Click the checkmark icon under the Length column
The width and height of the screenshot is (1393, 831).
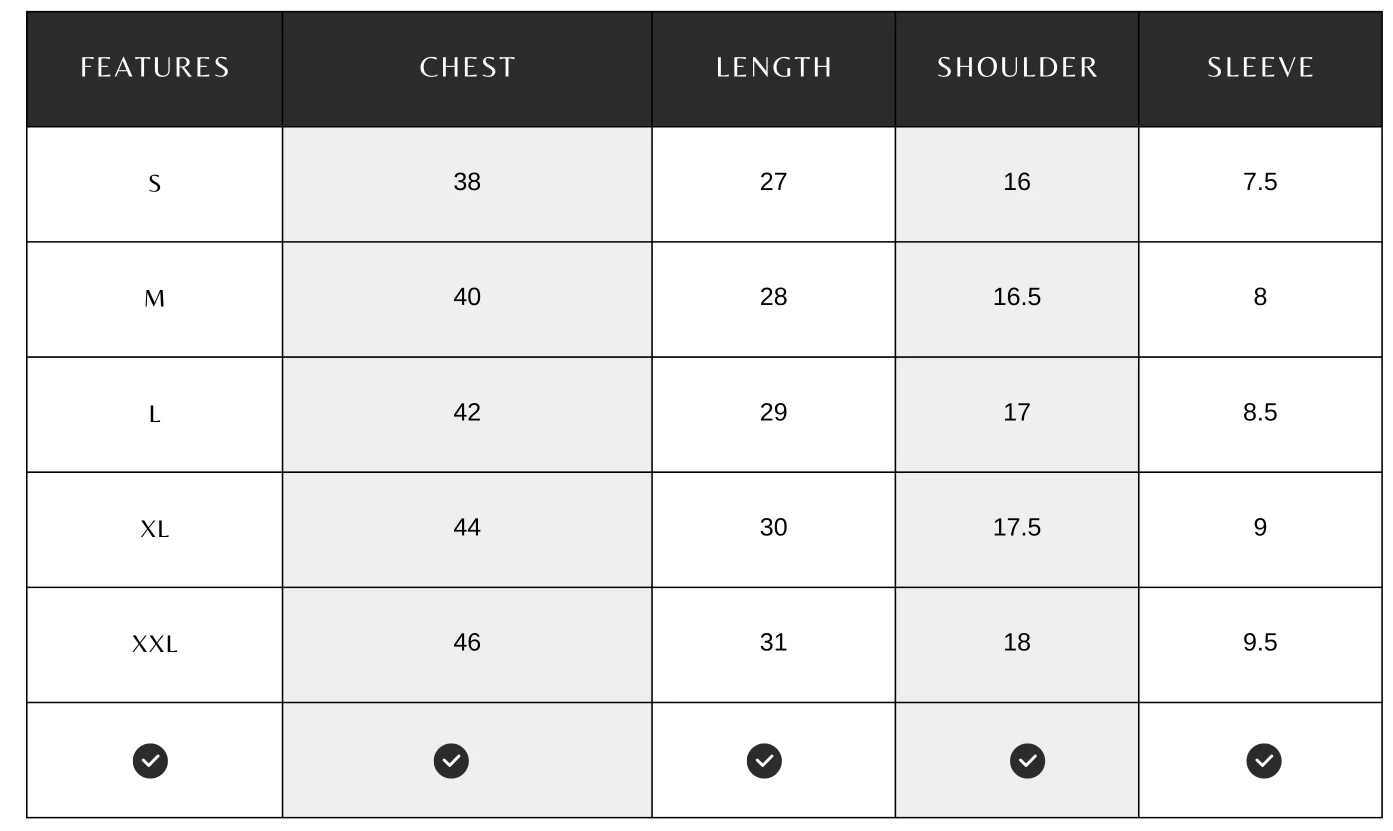765,761
